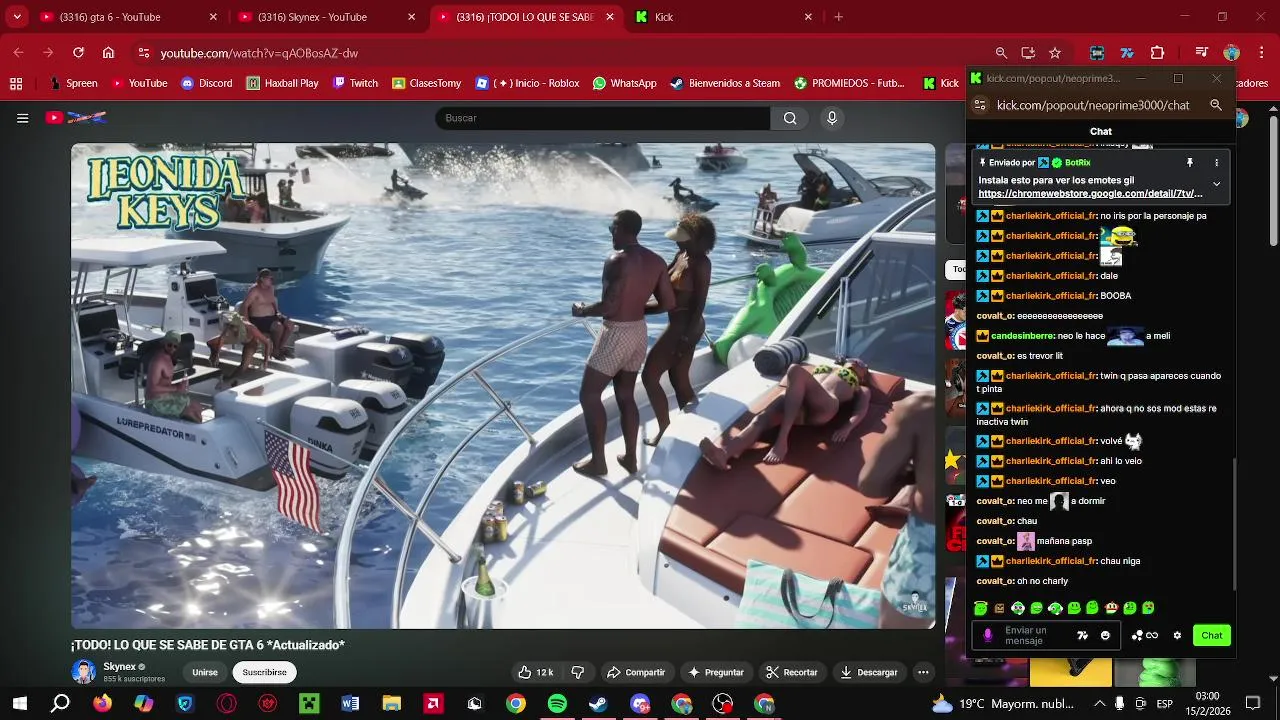Open WhatsApp bookmark
1280x720 pixels.
point(624,83)
